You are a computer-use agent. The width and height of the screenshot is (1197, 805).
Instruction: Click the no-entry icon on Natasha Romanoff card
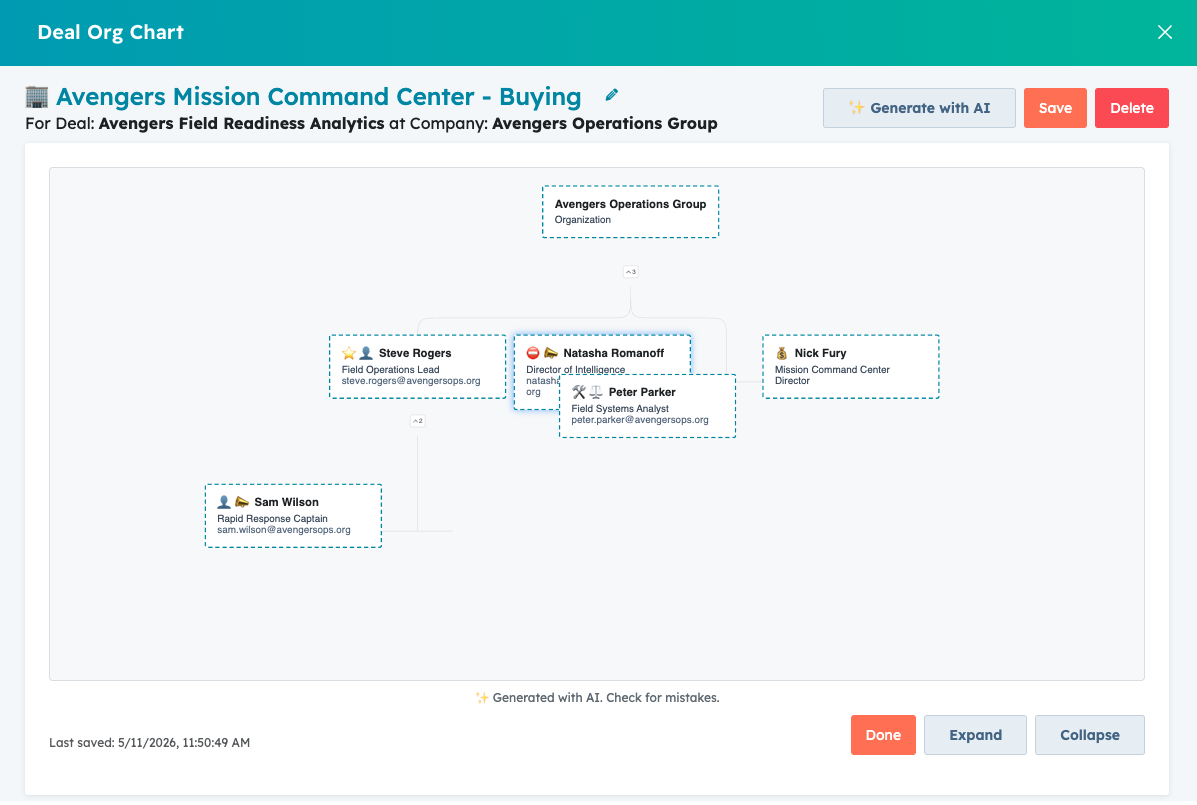pyautogui.click(x=533, y=353)
